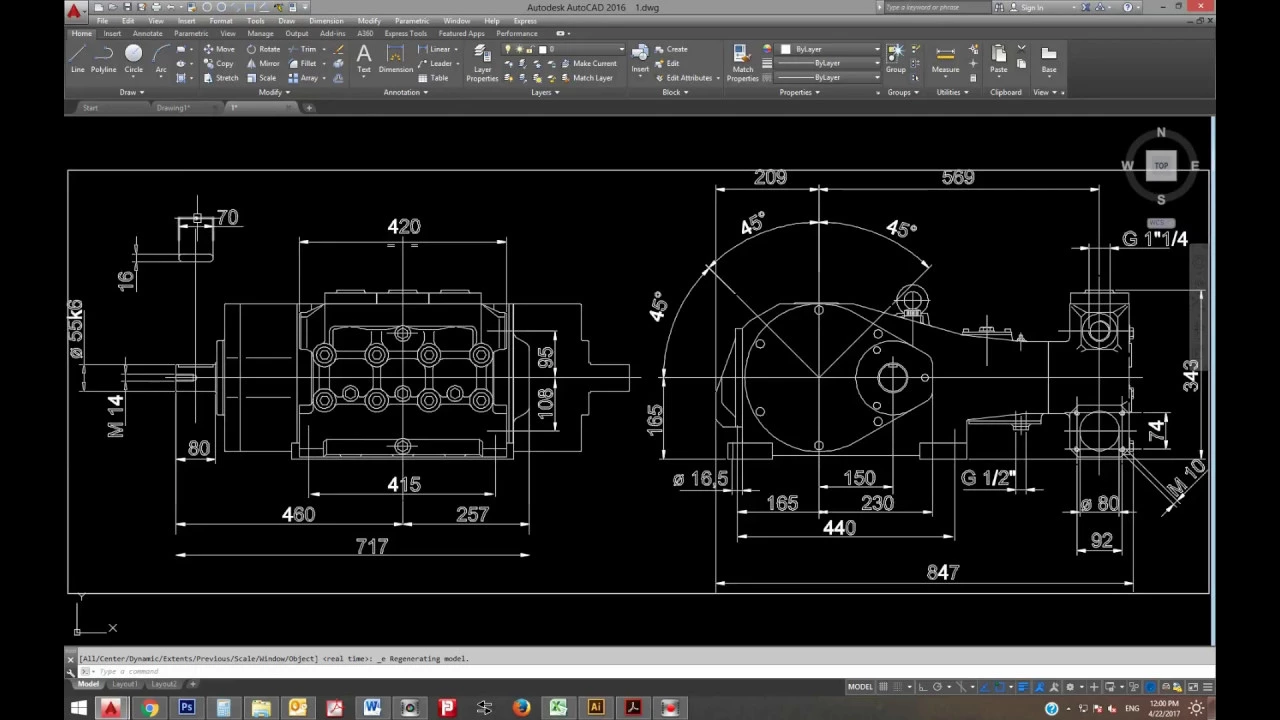This screenshot has width=1280, height=720.
Task: Activate the Arc tool
Action: point(161,58)
